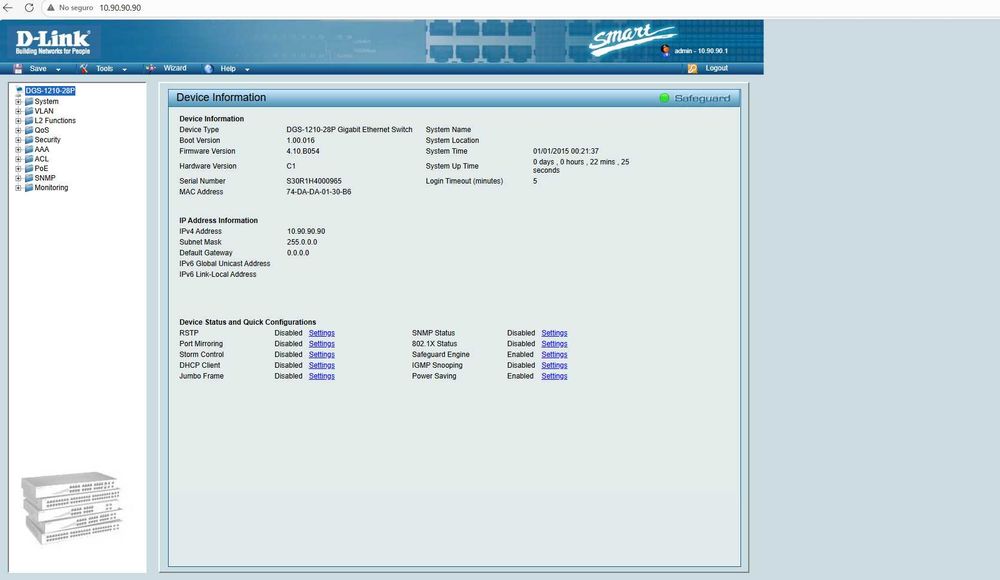Click the AAA folder icon
This screenshot has width=1000, height=580.
29,149
